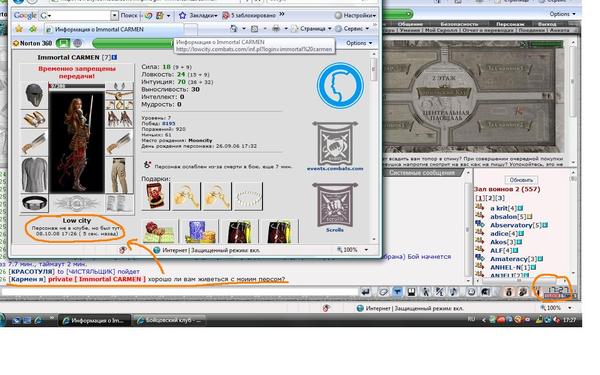
Task: Click the Print icon in IE toolbar
Action: [276, 28]
